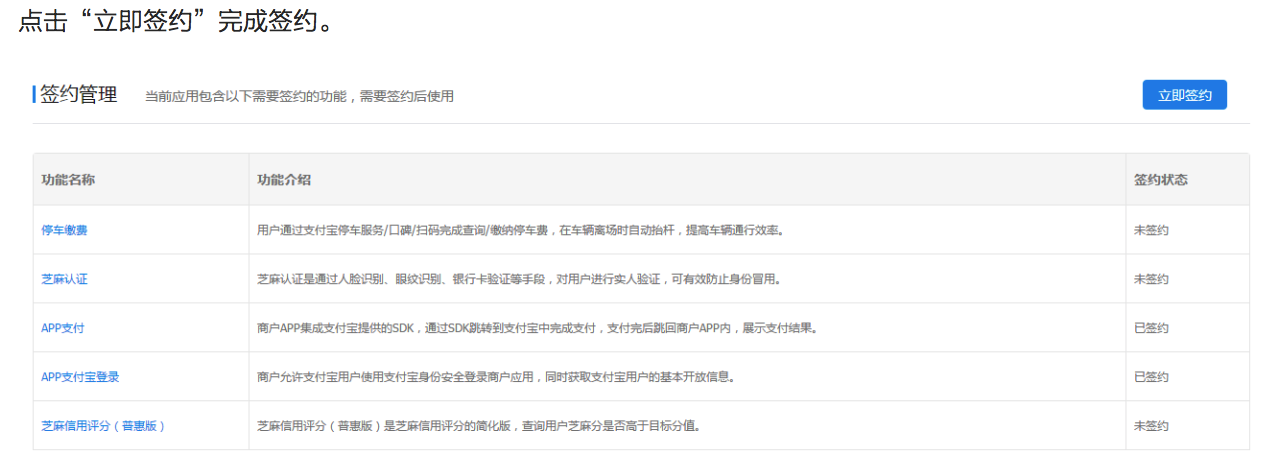Click the 芝麻信用评分 description text
Viewport: 1276px width, 453px height.
coord(479,426)
